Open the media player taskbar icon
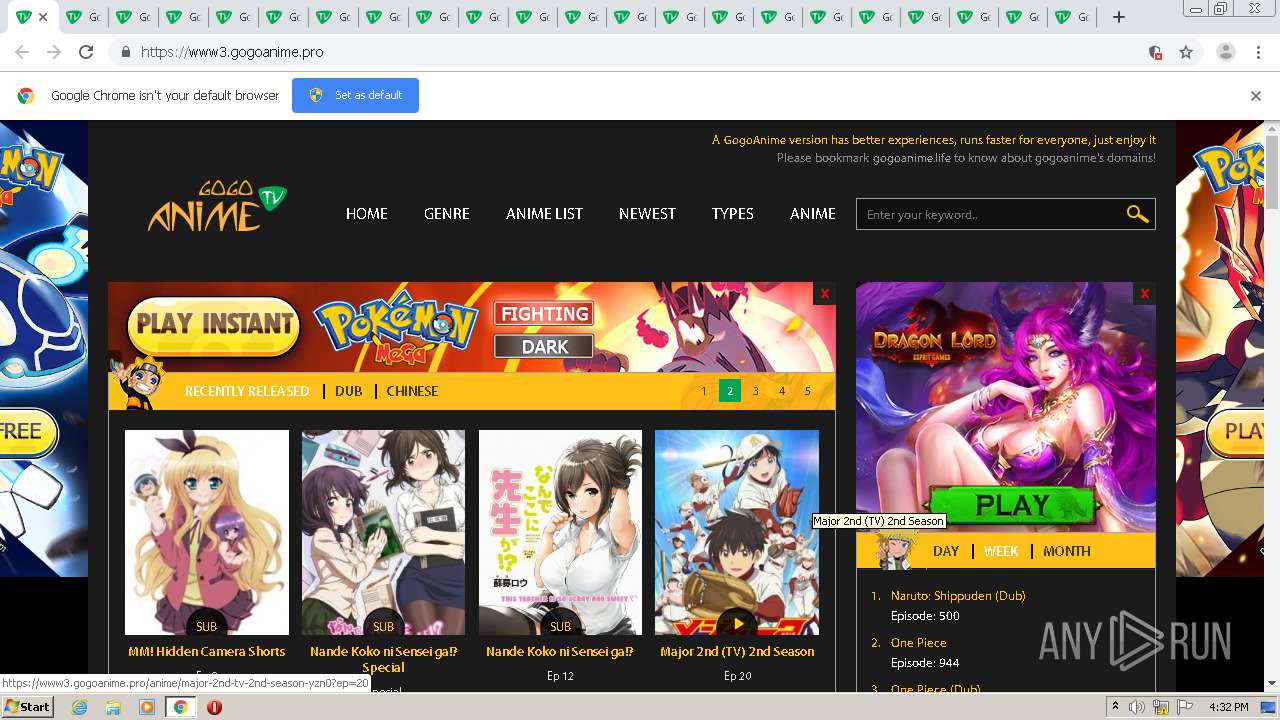1280x720 pixels. coord(147,707)
